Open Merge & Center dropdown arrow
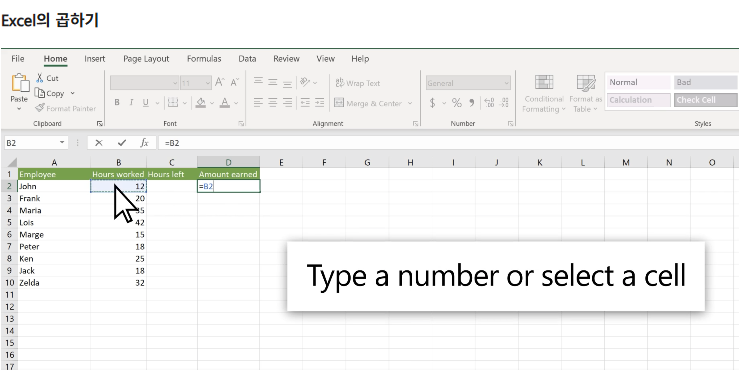Image resolution: width=739 pixels, height=370 pixels. tap(410, 103)
